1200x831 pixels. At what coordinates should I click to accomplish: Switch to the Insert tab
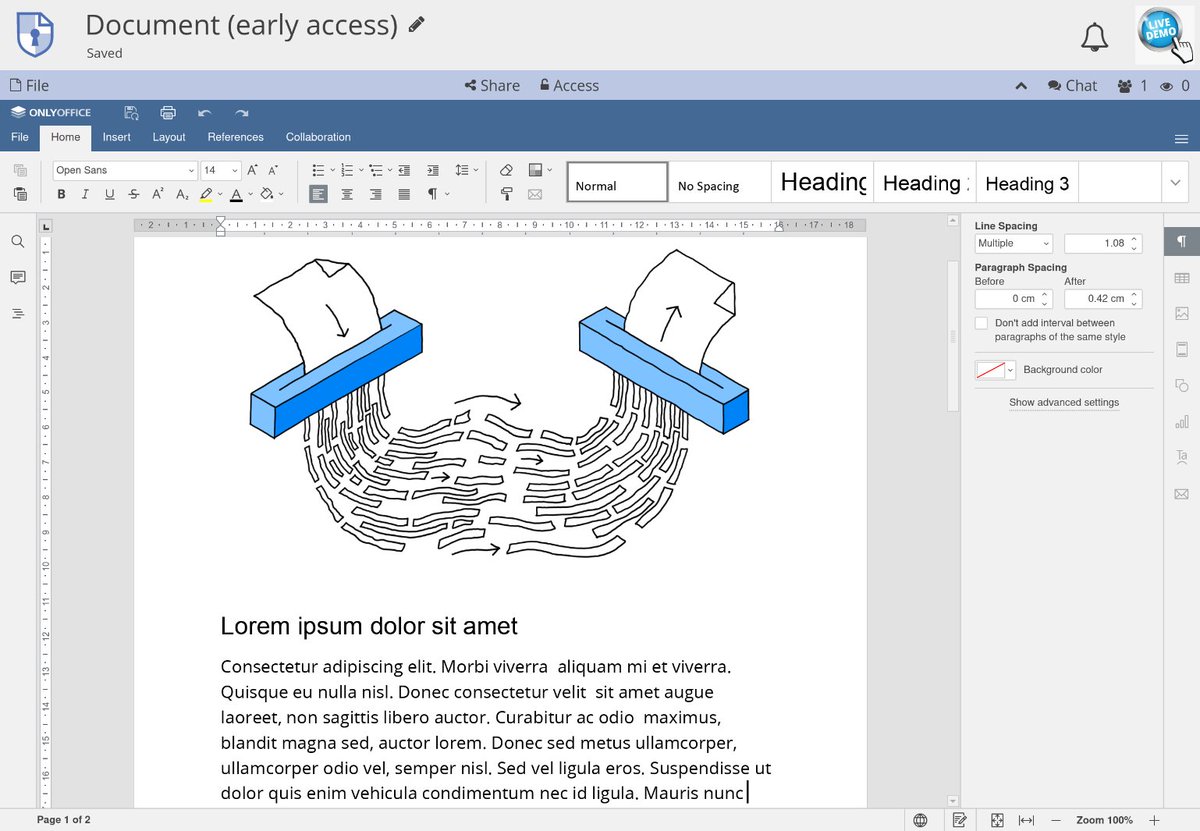point(116,137)
